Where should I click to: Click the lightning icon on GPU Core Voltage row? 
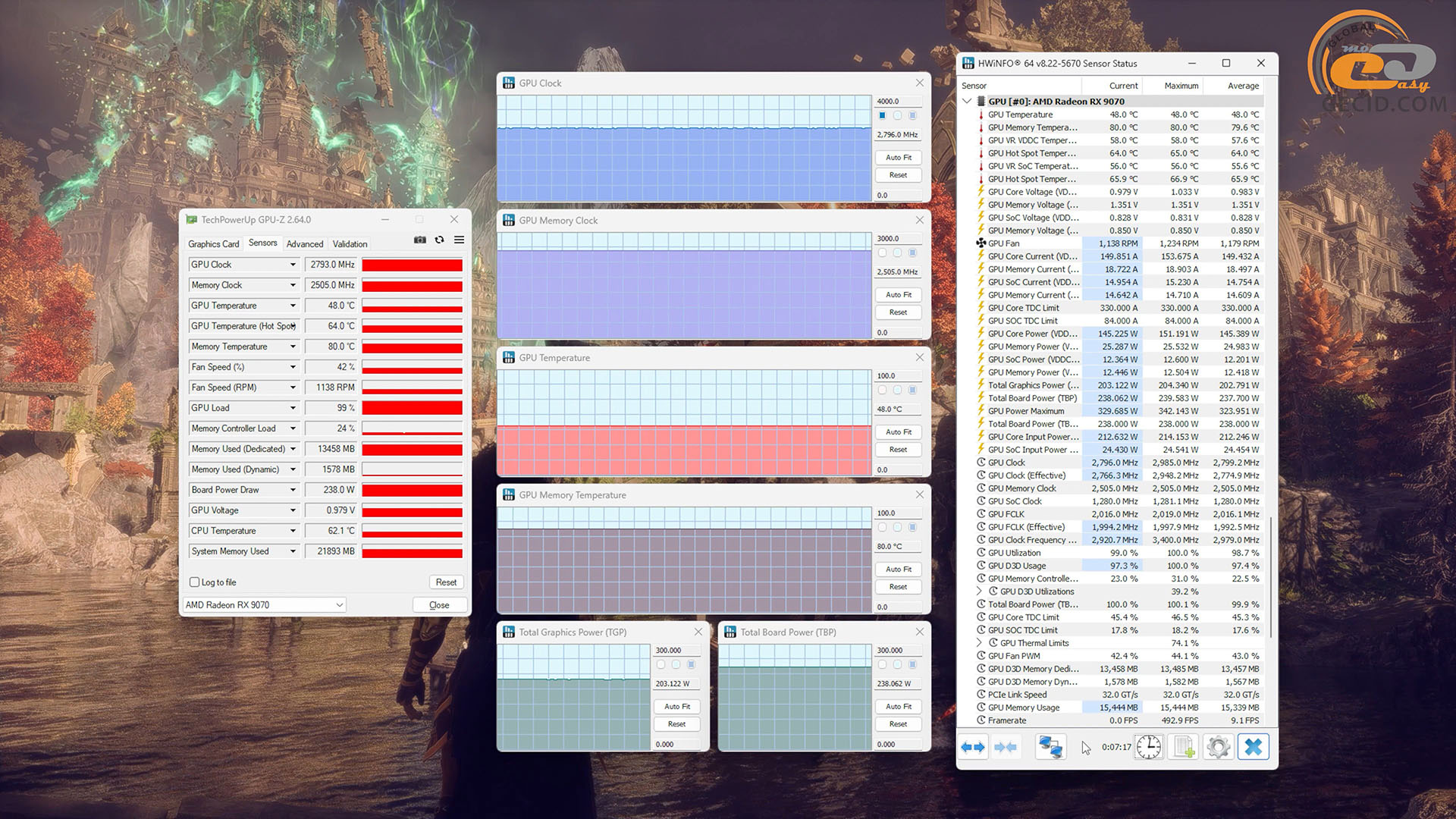981,192
